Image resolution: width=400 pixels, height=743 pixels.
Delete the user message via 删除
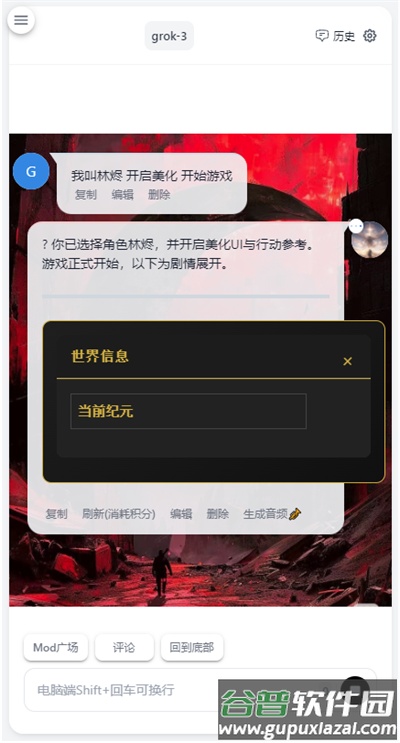click(159, 195)
